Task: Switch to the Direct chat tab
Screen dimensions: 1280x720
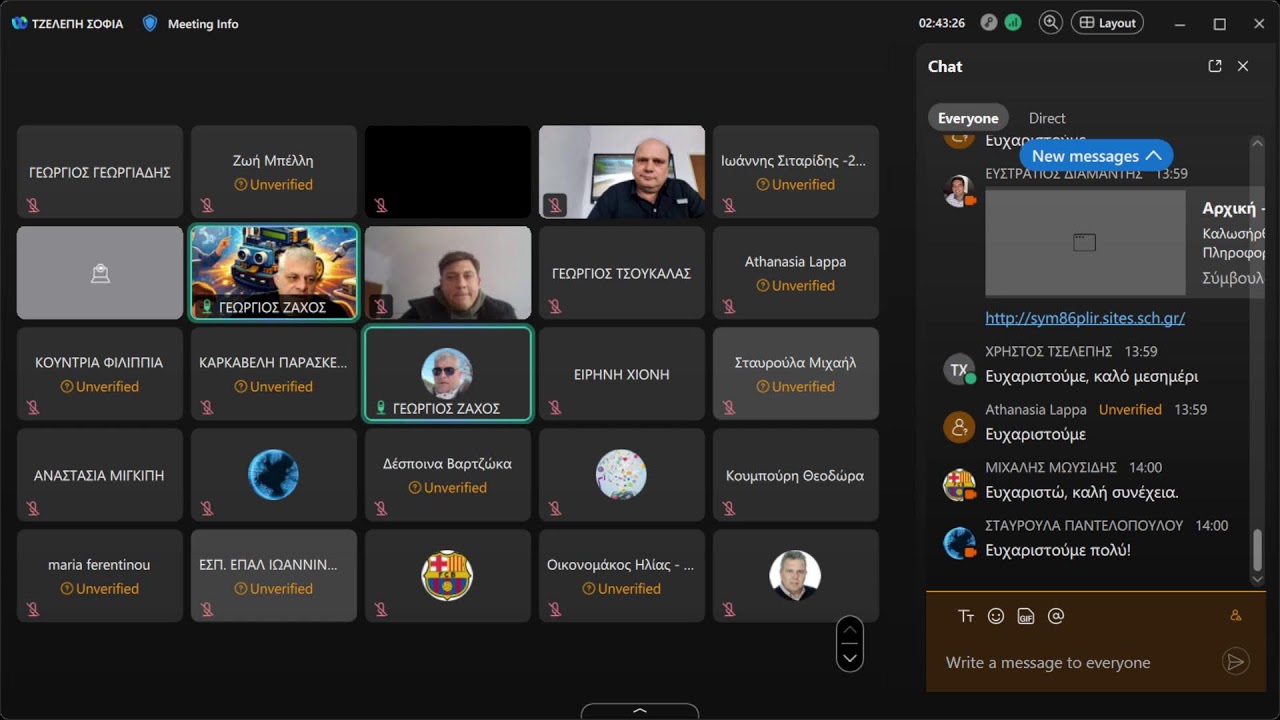Action: click(x=1047, y=118)
